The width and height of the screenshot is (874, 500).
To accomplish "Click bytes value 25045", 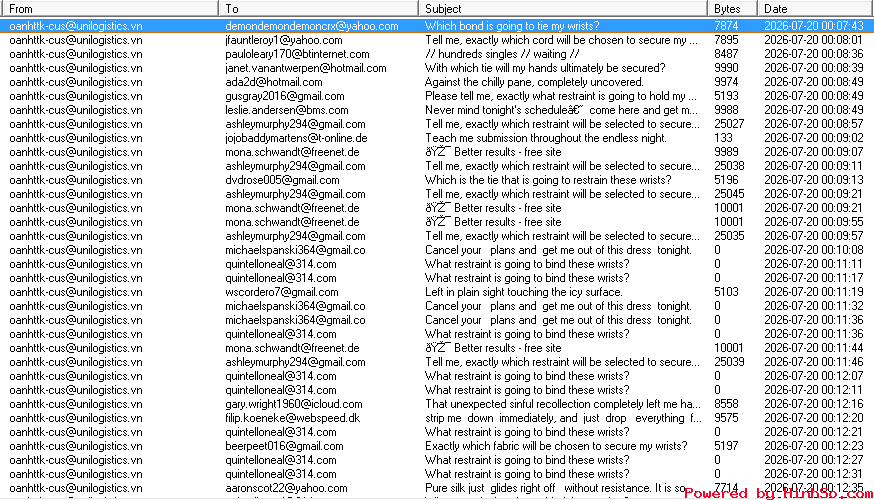I will pos(729,194).
